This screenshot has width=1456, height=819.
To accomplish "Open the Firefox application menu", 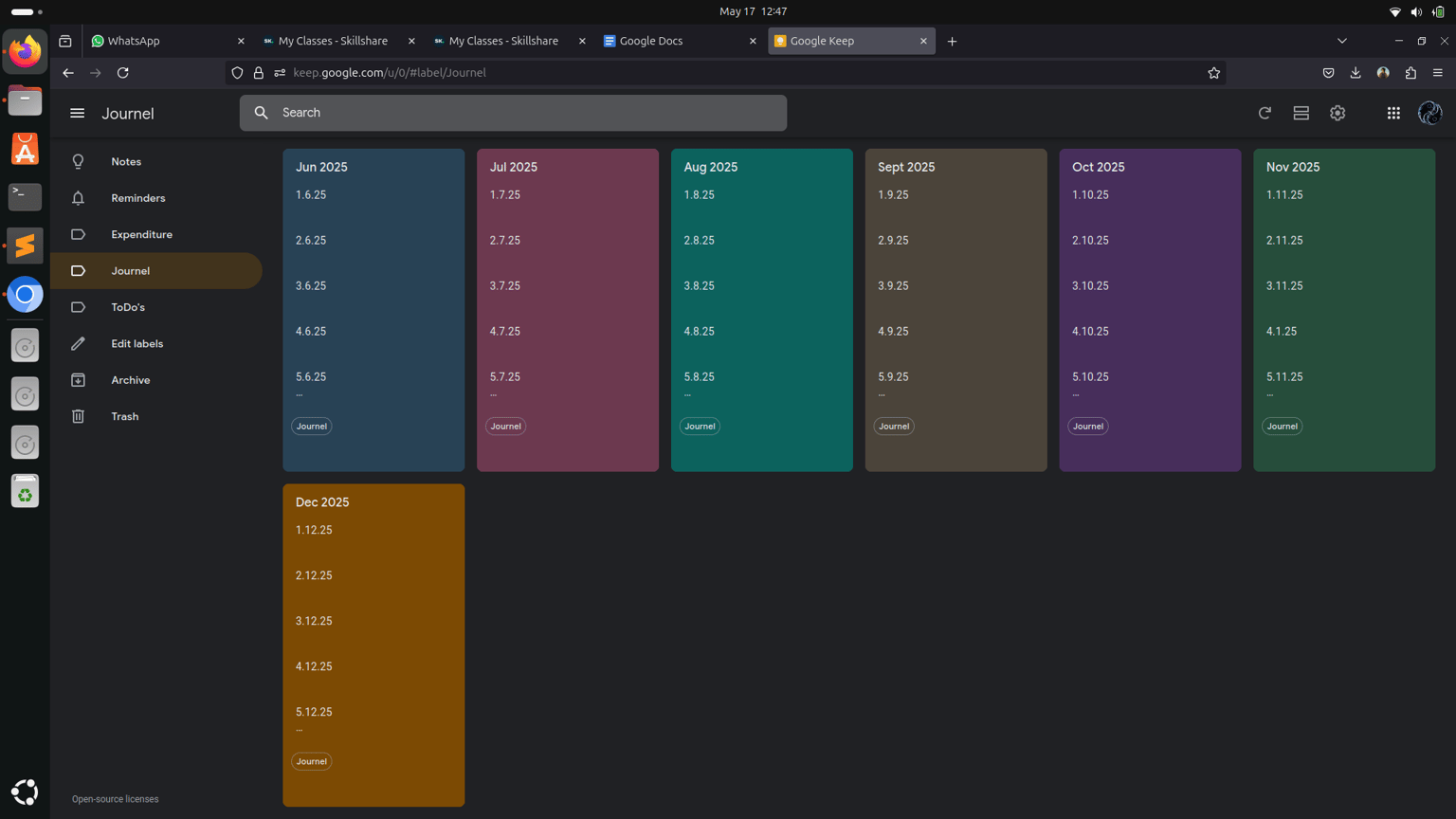I will click(1438, 73).
